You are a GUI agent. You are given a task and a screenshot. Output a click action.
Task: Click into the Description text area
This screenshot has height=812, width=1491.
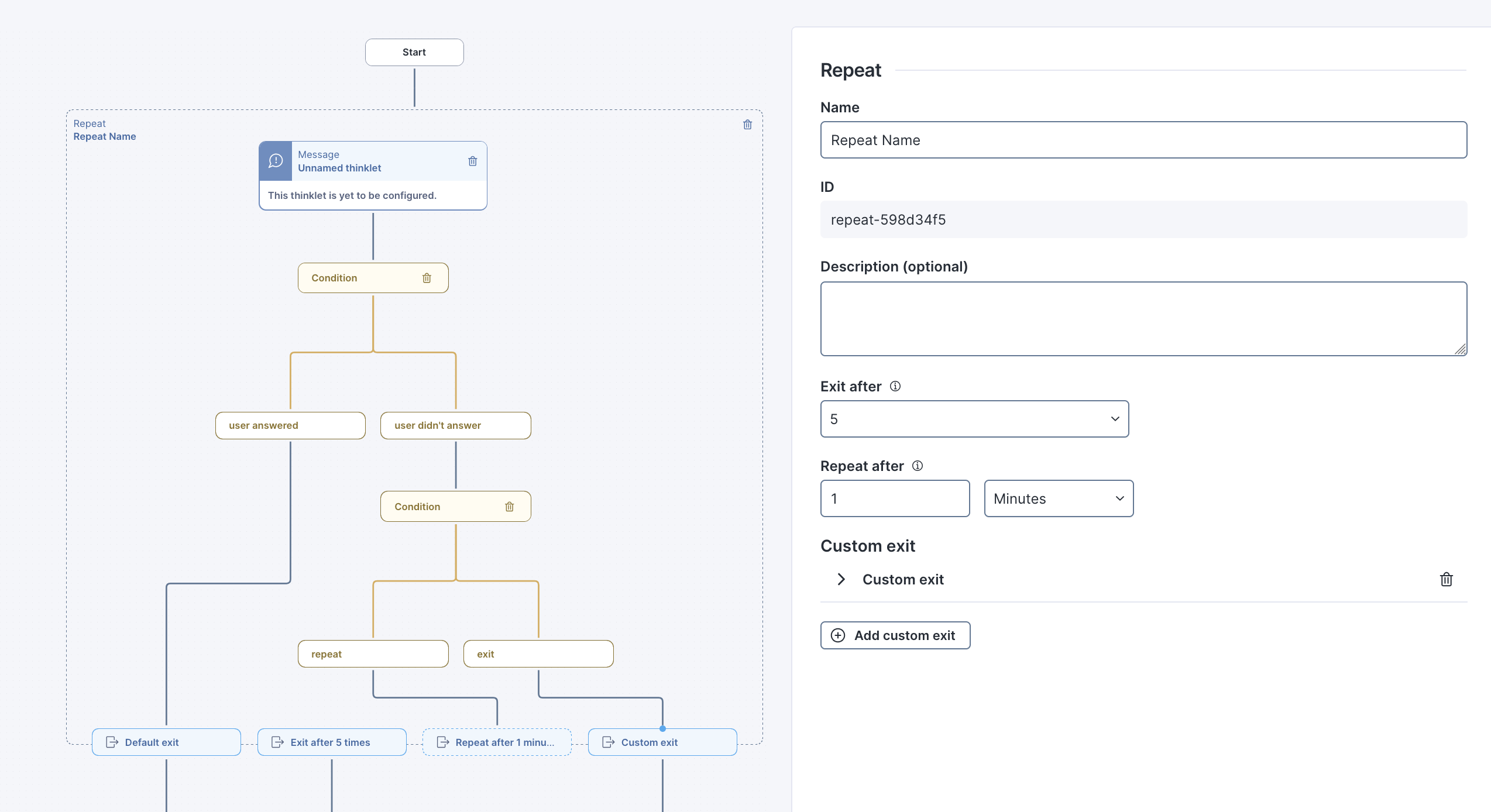click(1143, 319)
